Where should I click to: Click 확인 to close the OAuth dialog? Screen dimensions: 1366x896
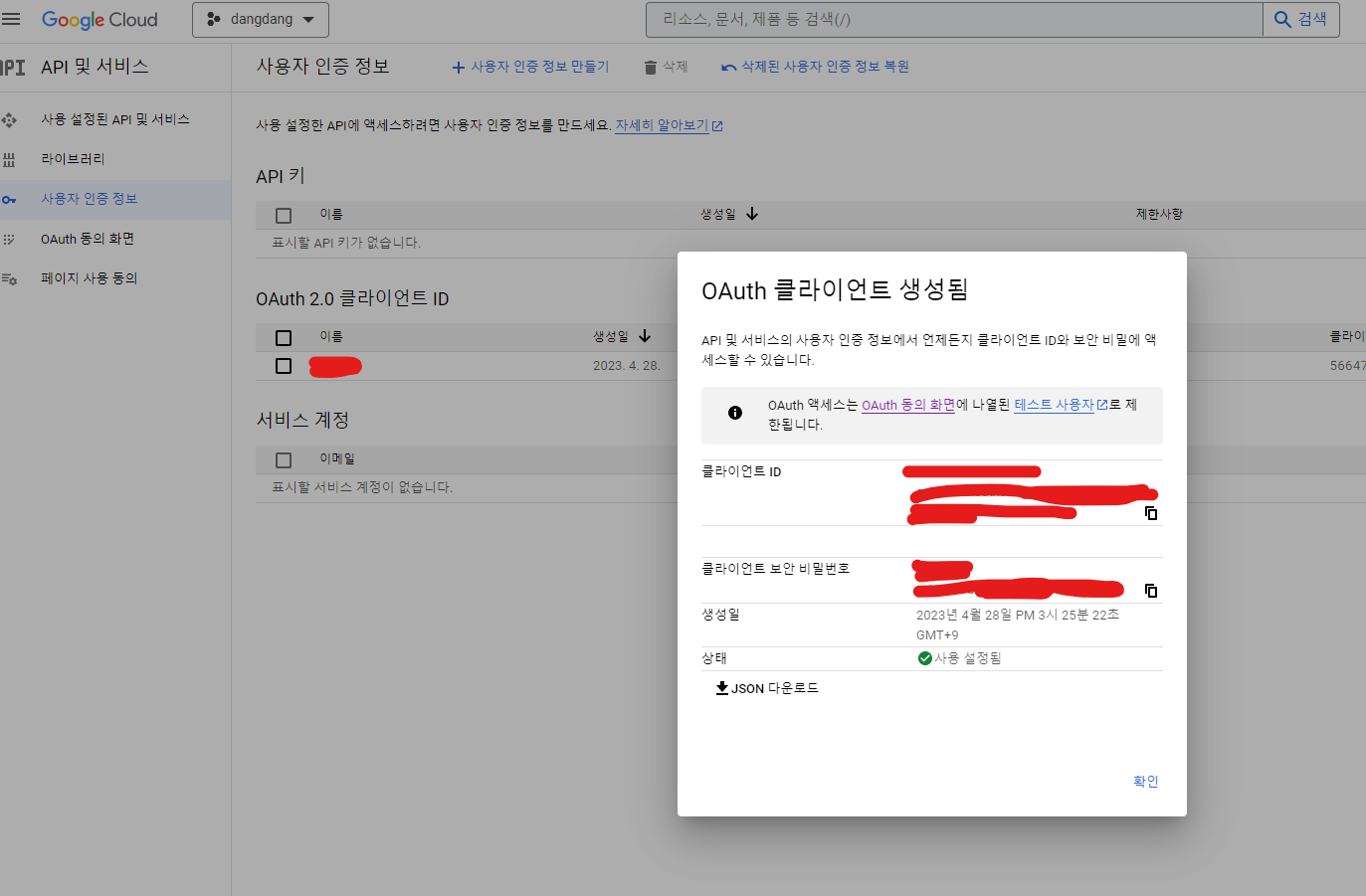point(1145,781)
